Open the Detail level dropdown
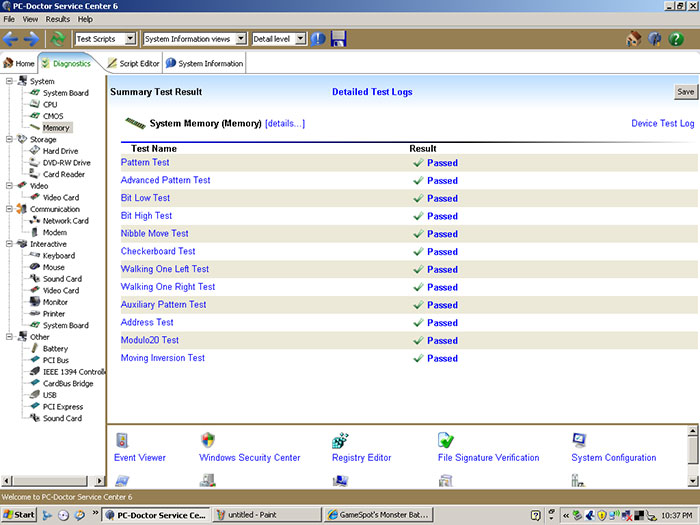The width and height of the screenshot is (700, 525). (301, 39)
